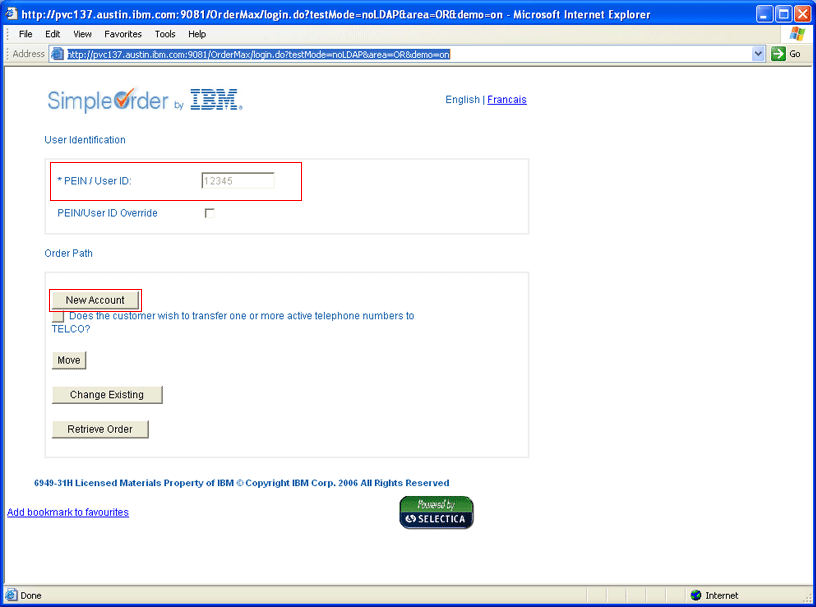Click the Address URL text field

[x=408, y=54]
